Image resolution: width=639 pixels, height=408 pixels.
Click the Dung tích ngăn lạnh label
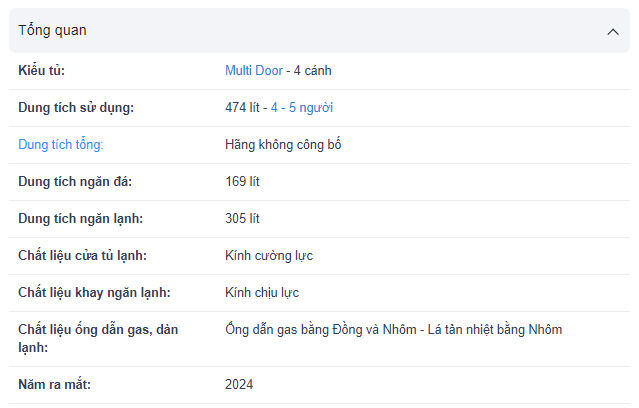(82, 219)
